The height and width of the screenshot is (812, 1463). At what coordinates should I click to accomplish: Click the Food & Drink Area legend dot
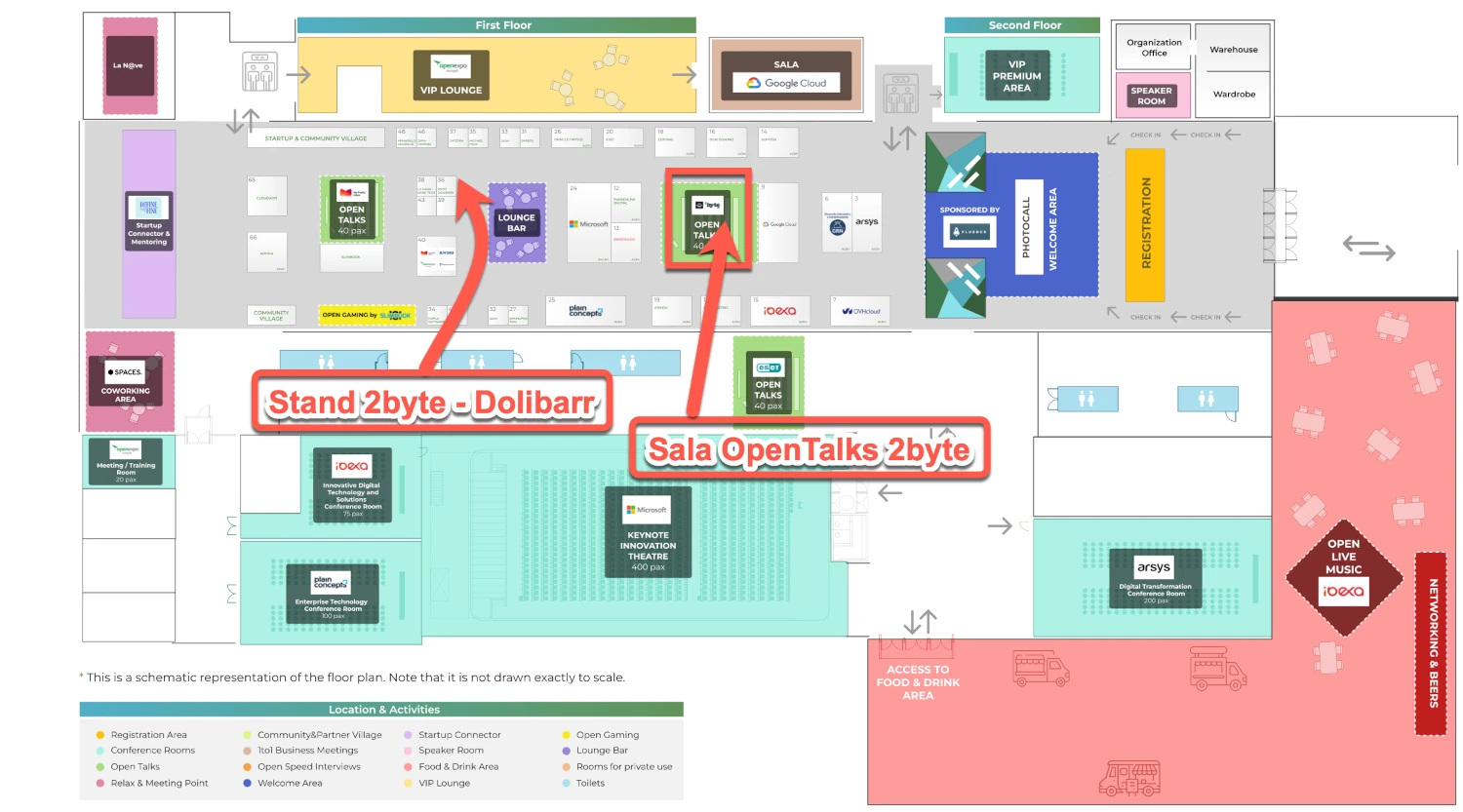tap(409, 767)
